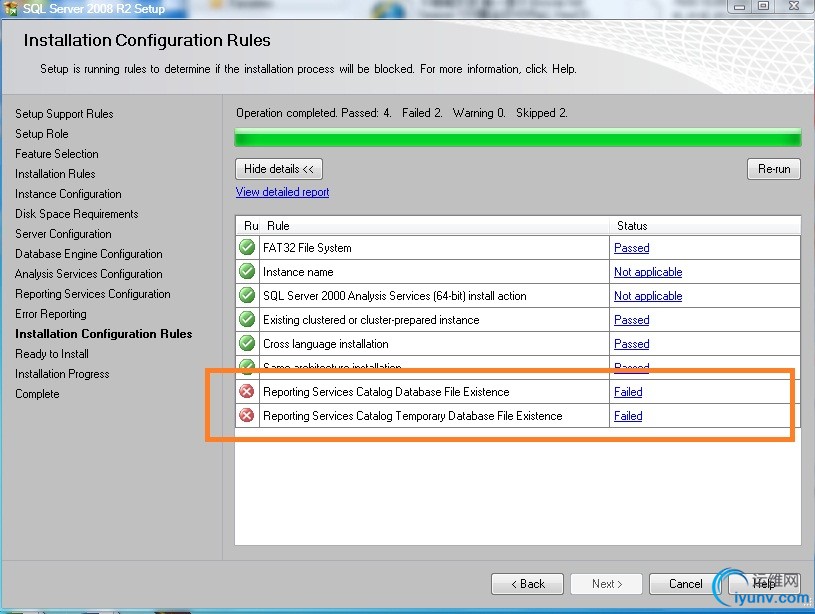Select the Setup Support Rules step
The image size is (815, 614).
64,114
